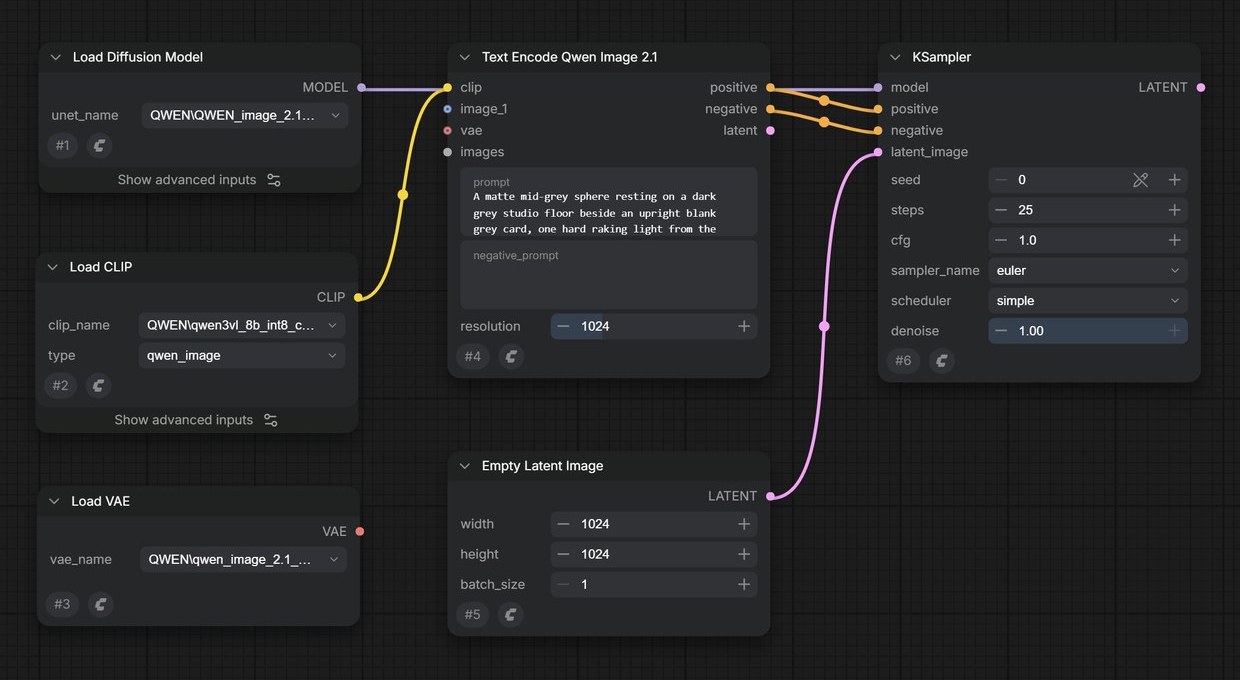Open the sampler_name dropdown
This screenshot has width=1240, height=680.
tap(1088, 270)
